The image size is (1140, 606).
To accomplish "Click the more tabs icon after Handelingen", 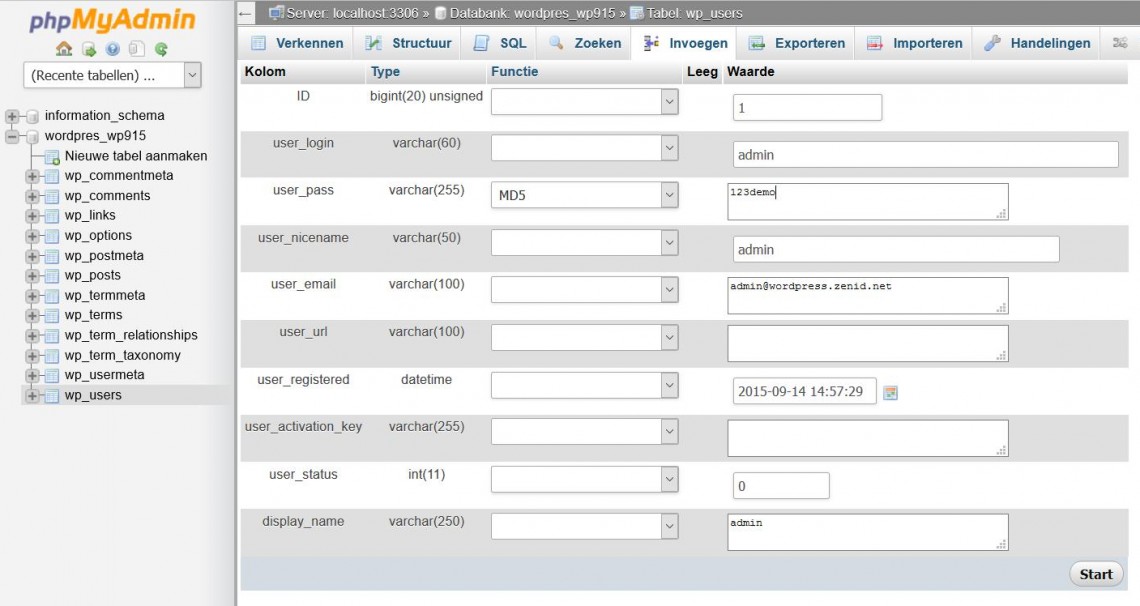I will (1120, 43).
